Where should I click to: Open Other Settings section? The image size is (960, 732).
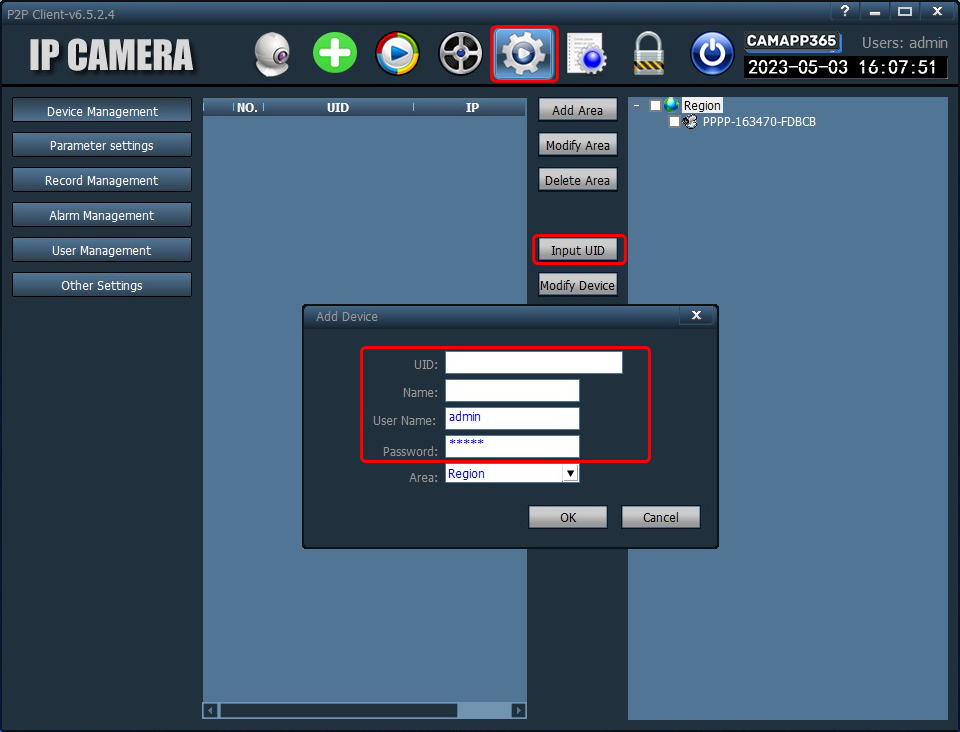[x=102, y=285]
